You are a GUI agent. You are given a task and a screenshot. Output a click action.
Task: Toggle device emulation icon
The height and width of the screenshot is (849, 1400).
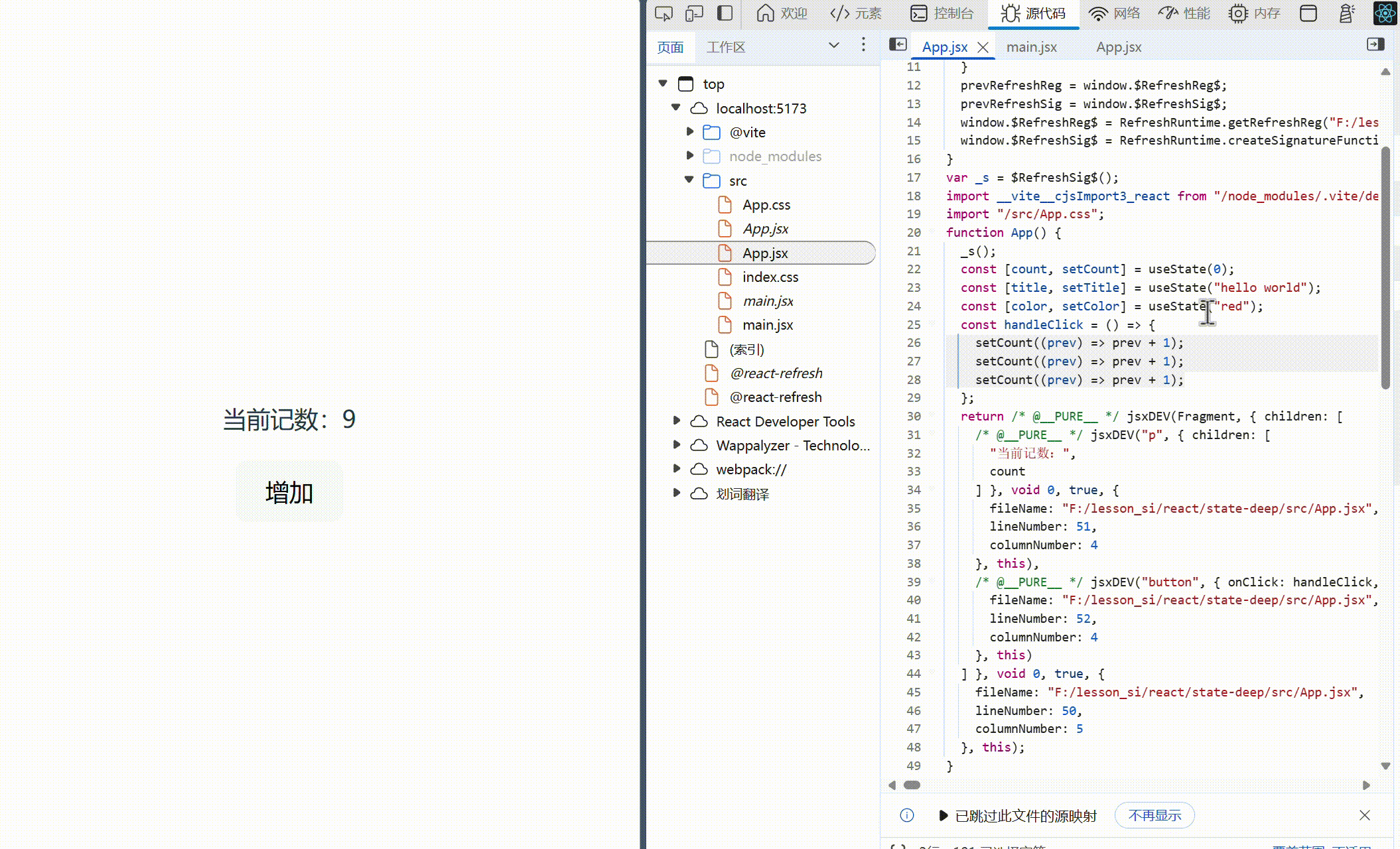(694, 13)
